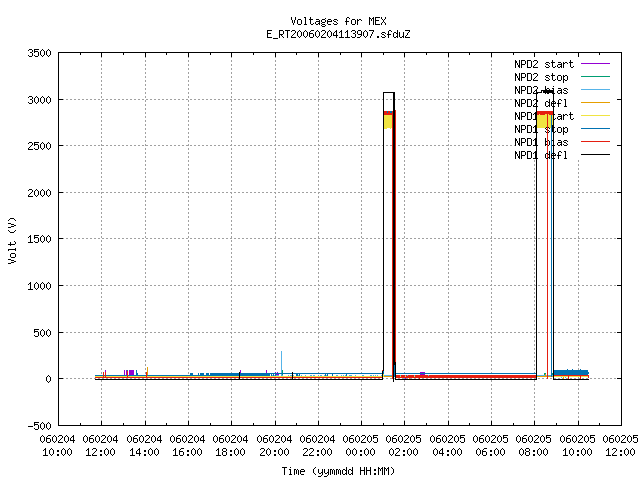
Task: Click the 'NPD1 start' legend label
Action: click(544, 116)
